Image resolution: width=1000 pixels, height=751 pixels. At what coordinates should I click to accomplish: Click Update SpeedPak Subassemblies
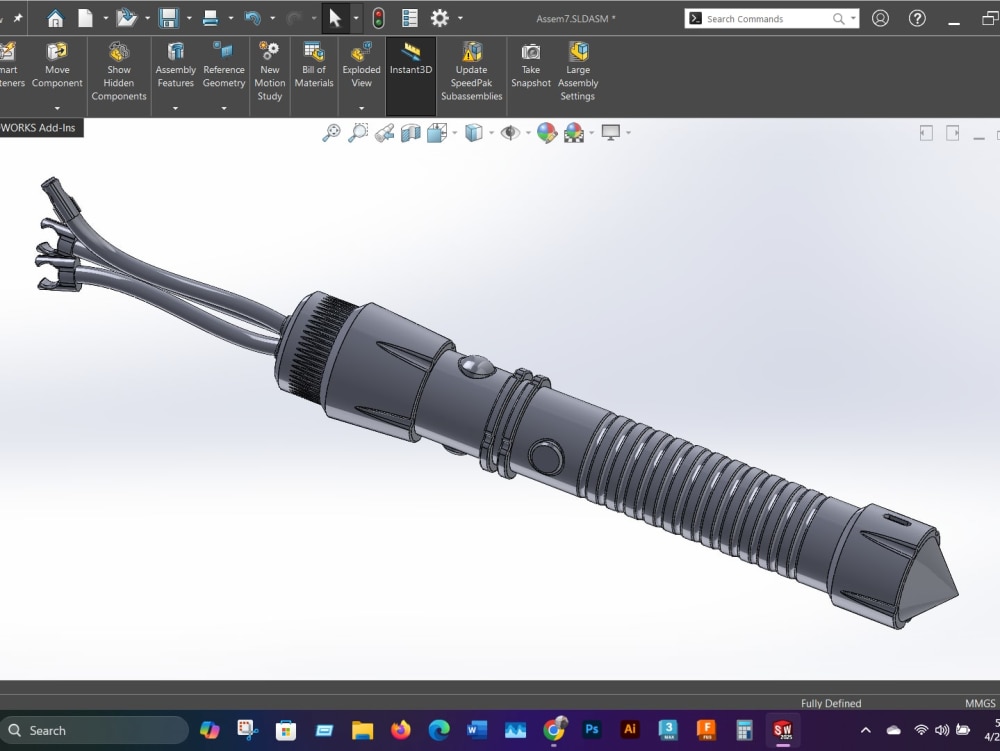click(471, 71)
